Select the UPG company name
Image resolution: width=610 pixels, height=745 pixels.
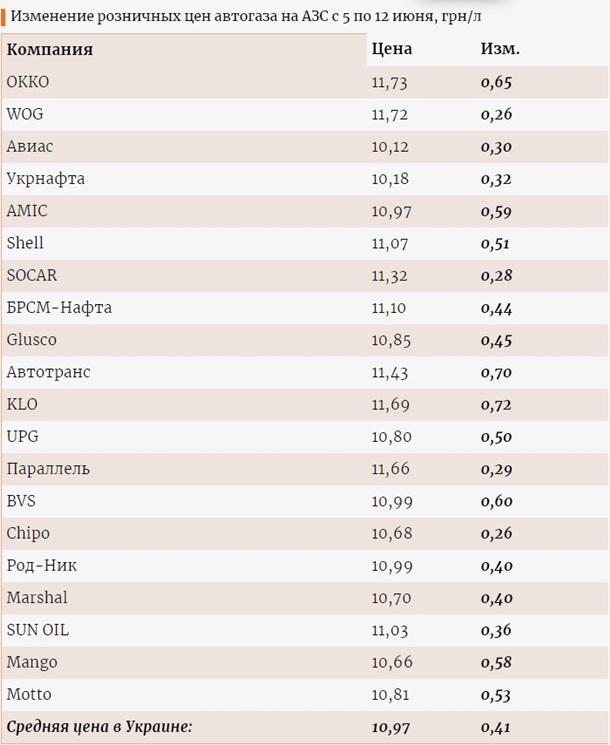click(x=23, y=436)
